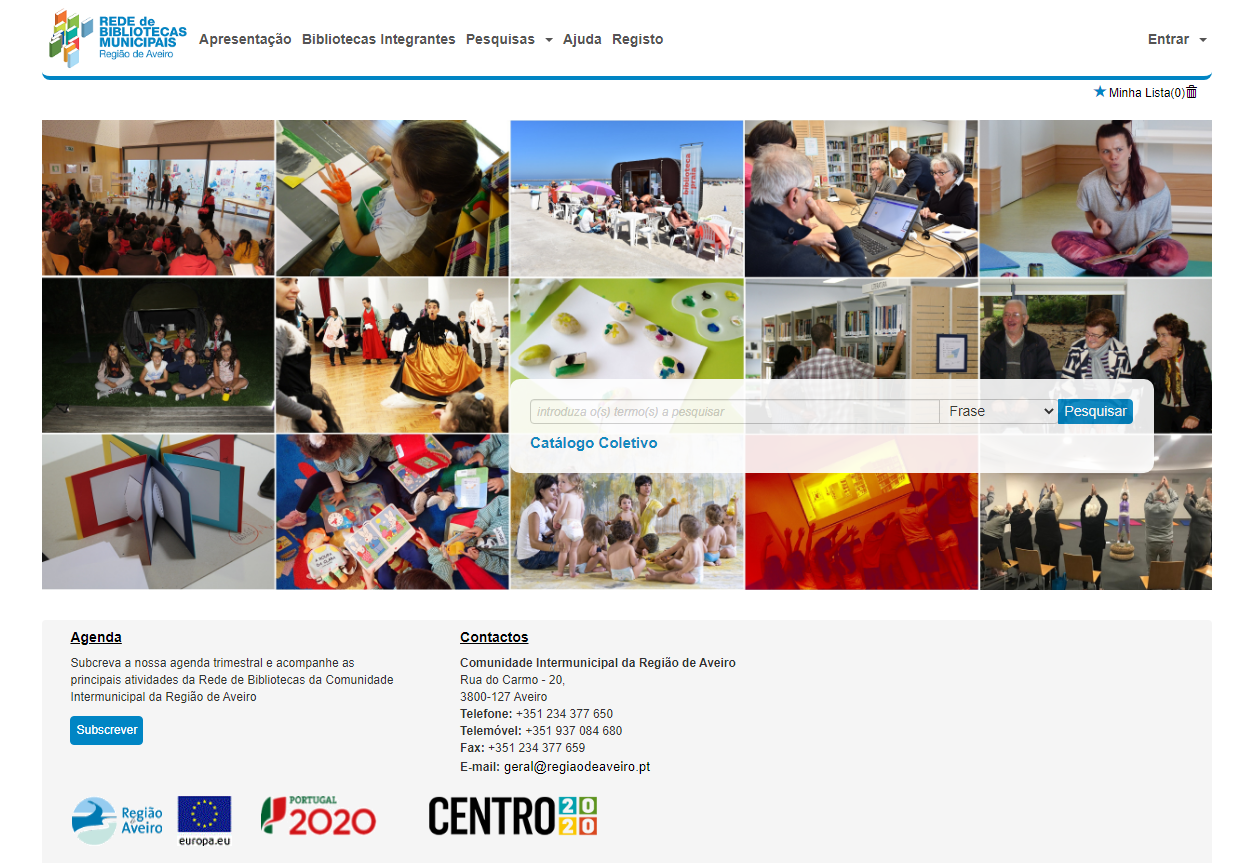Empty list using the trash icon
This screenshot has height=863, width=1241.
click(x=1191, y=91)
